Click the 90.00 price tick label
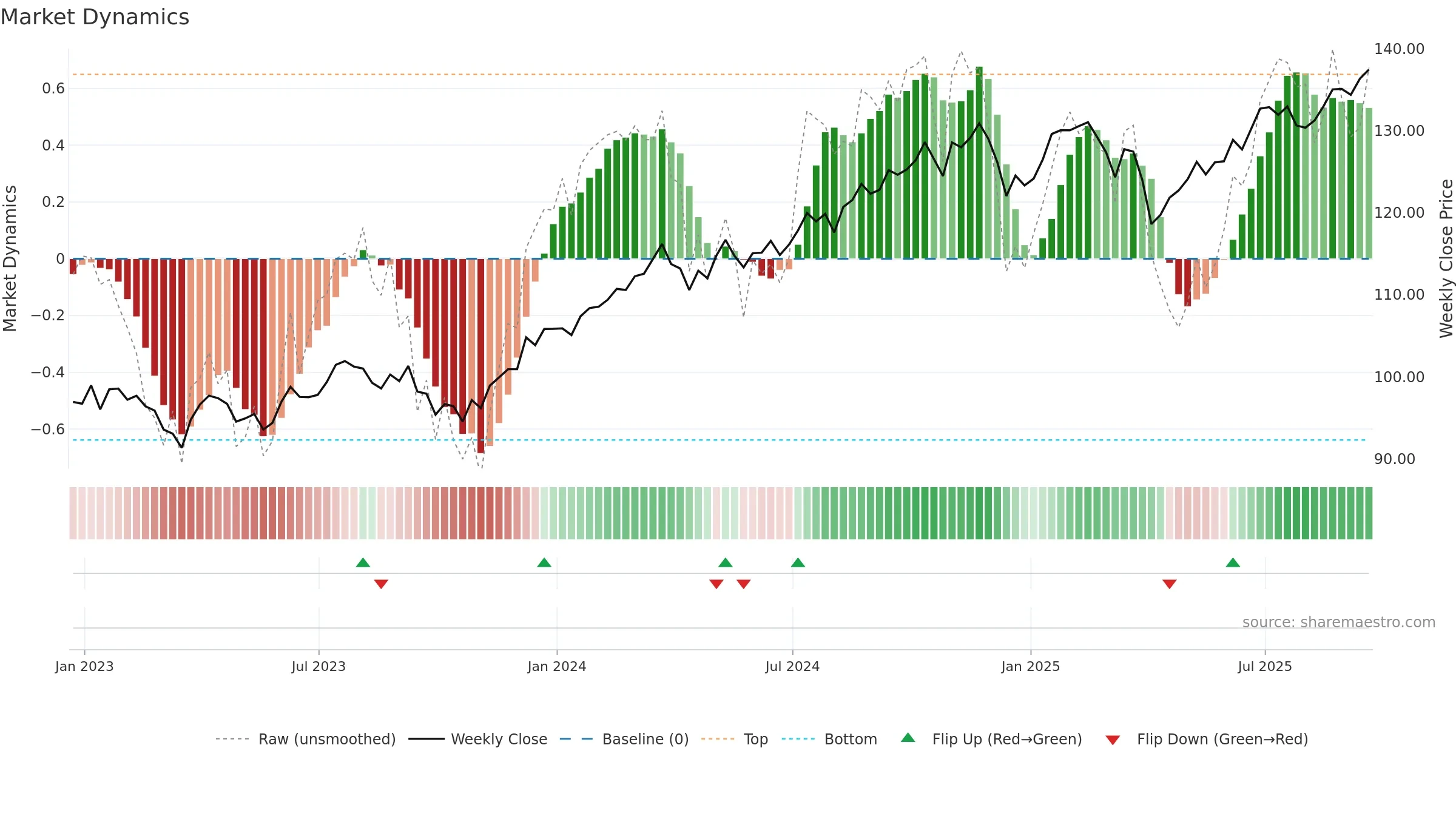The width and height of the screenshot is (1456, 819). (1395, 459)
